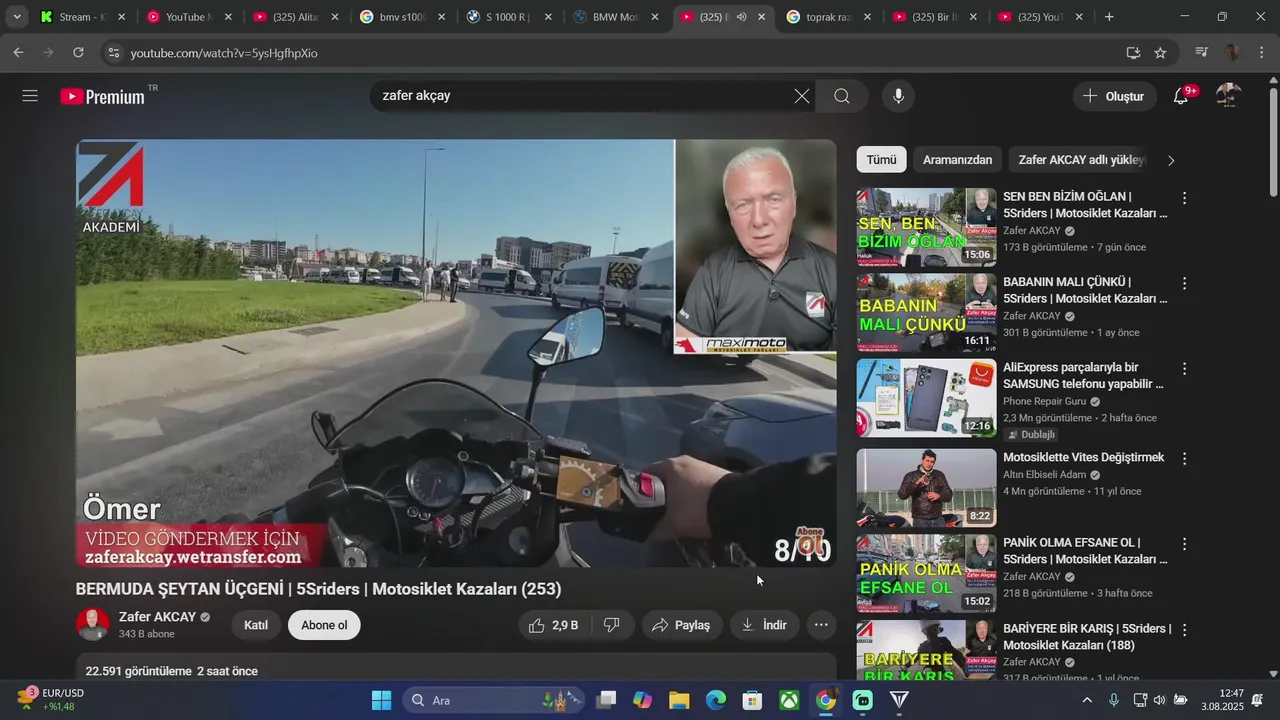
Task: Open the Chrome tab search dropdown
Action: click(x=17, y=17)
